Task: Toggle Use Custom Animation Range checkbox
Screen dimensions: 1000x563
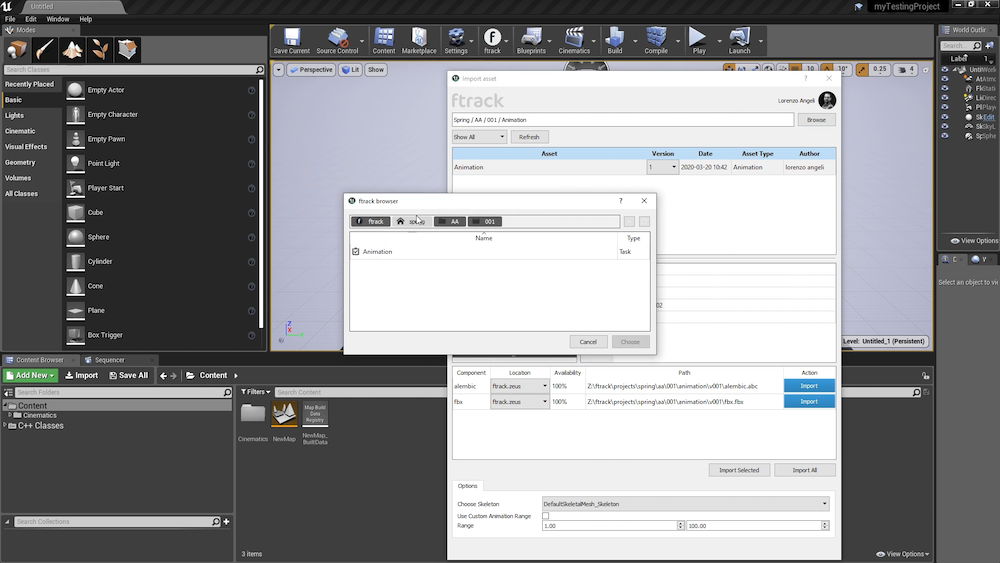Action: (545, 516)
